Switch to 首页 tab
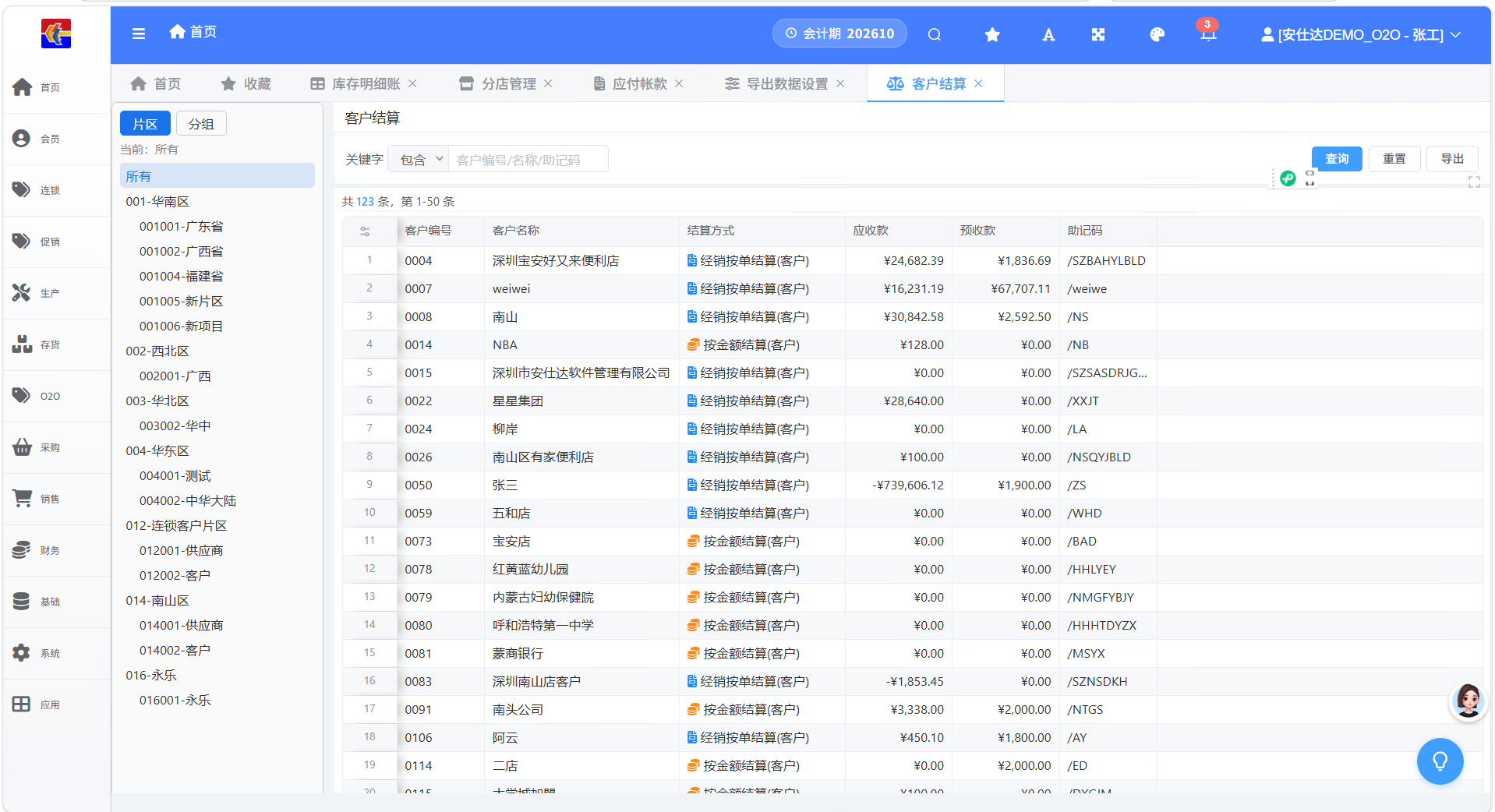Screen dimensions: 1495x812 (156, 83)
